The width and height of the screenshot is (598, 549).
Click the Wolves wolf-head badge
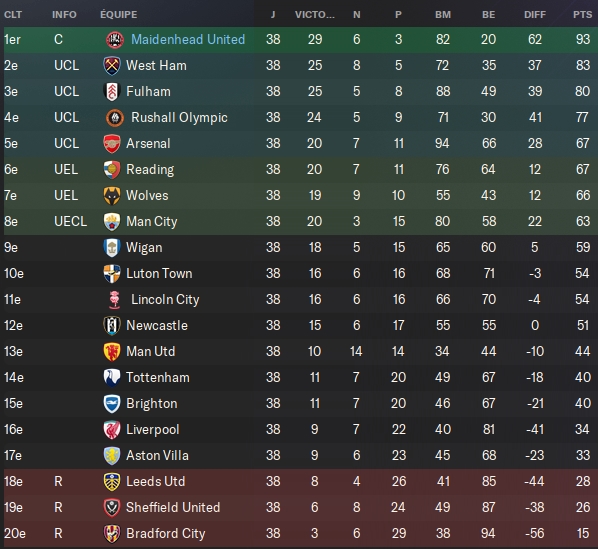112,196
